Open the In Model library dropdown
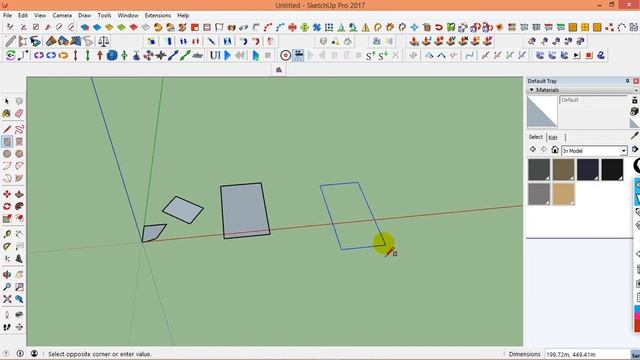640x360 pixels. 624,151
